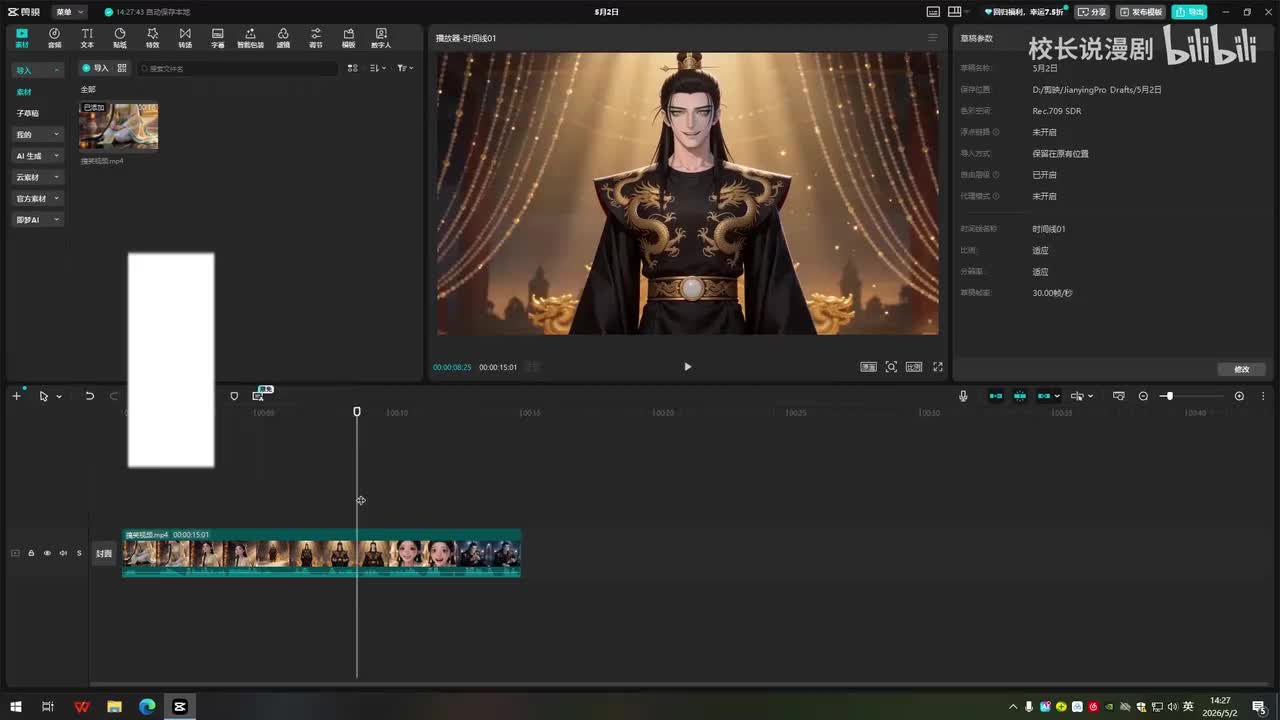Focus the file name search field
This screenshot has width=1280, height=720.
click(238, 68)
